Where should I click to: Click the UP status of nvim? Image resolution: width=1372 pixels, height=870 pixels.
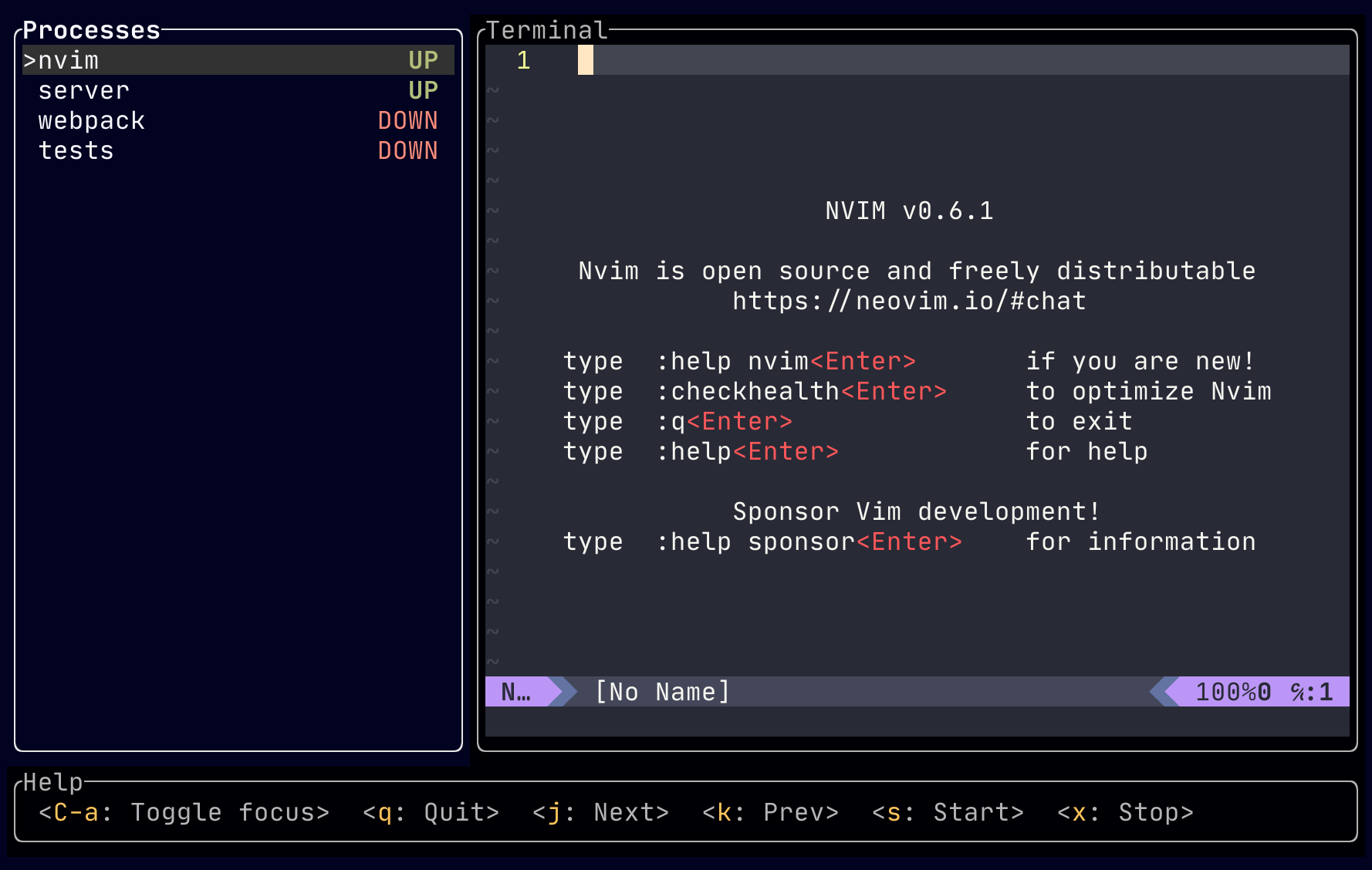pyautogui.click(x=423, y=60)
